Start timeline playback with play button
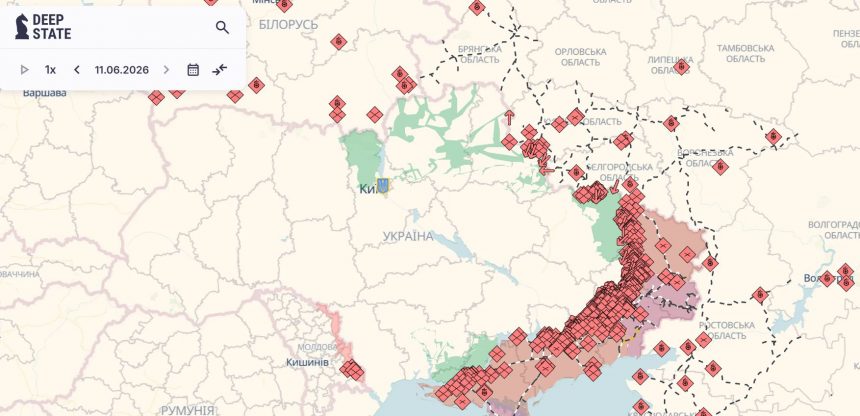The width and height of the screenshot is (860, 416). coord(24,70)
